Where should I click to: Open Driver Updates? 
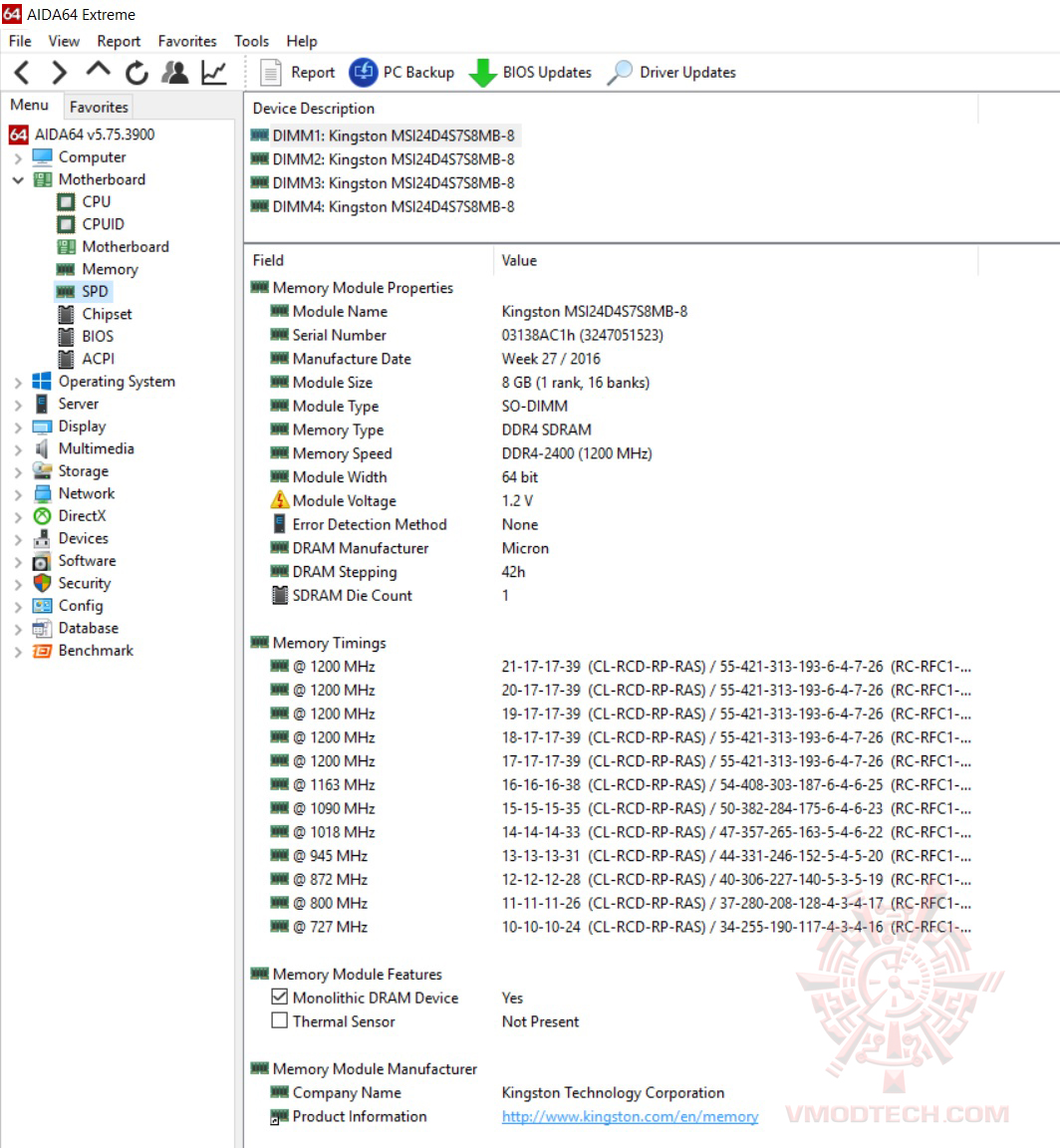click(671, 72)
